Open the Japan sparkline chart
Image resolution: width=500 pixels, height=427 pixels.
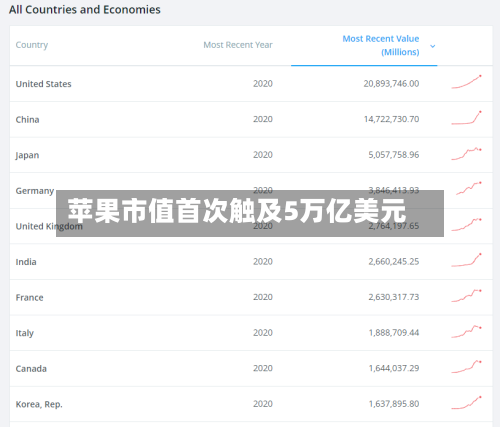467,153
